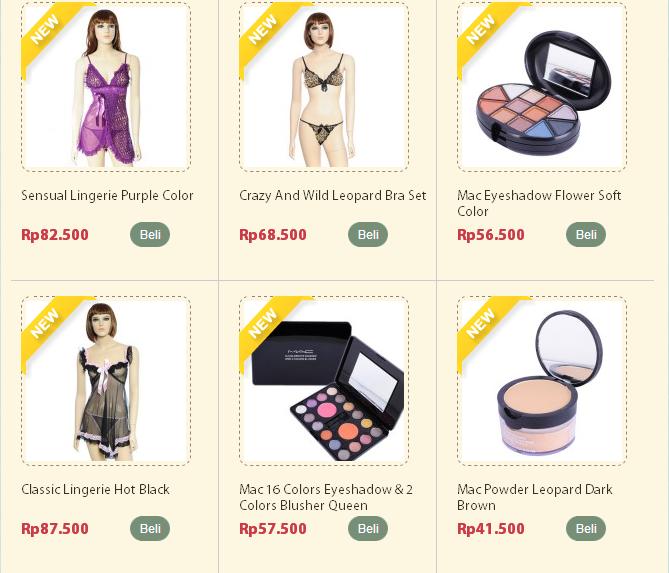669x573 pixels.
Task: Open the Classic Lingerie Hot Black product image
Action: click(x=106, y=381)
